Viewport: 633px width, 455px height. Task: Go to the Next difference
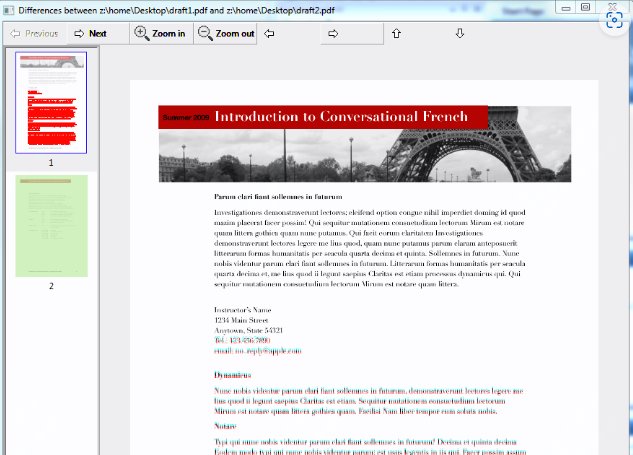[x=88, y=33]
